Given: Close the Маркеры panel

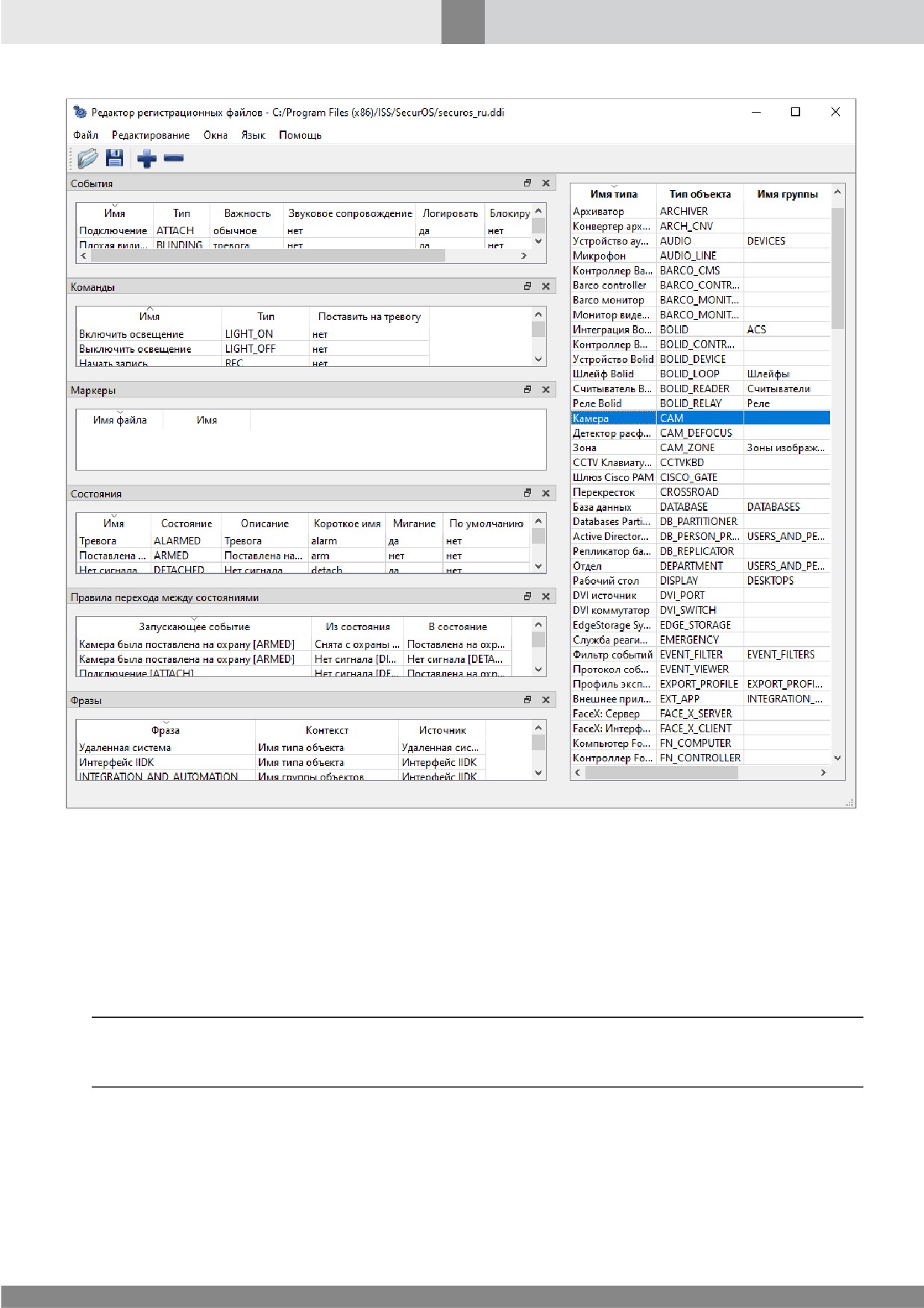Looking at the screenshot, I should 546,389.
